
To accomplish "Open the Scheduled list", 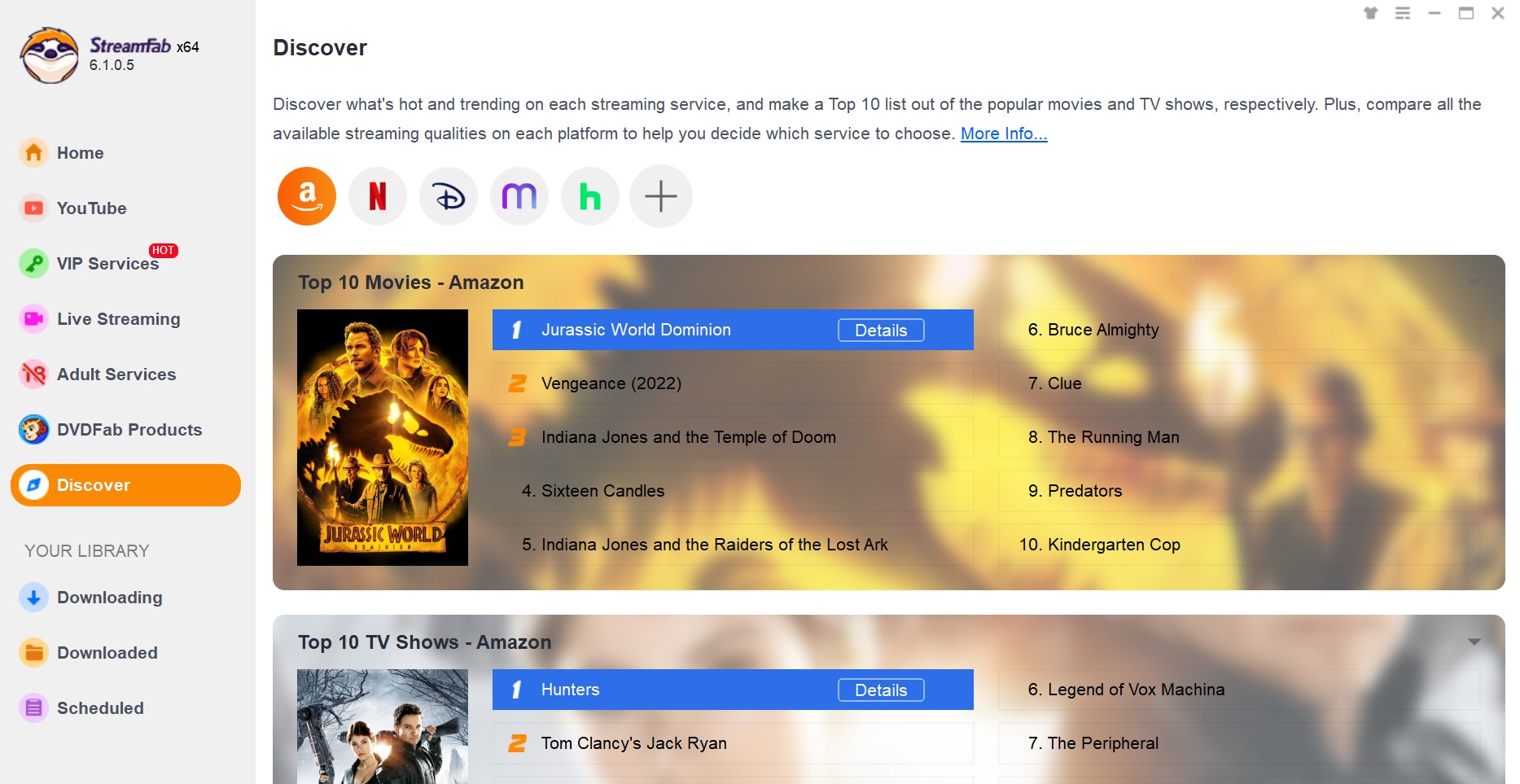I will (100, 708).
